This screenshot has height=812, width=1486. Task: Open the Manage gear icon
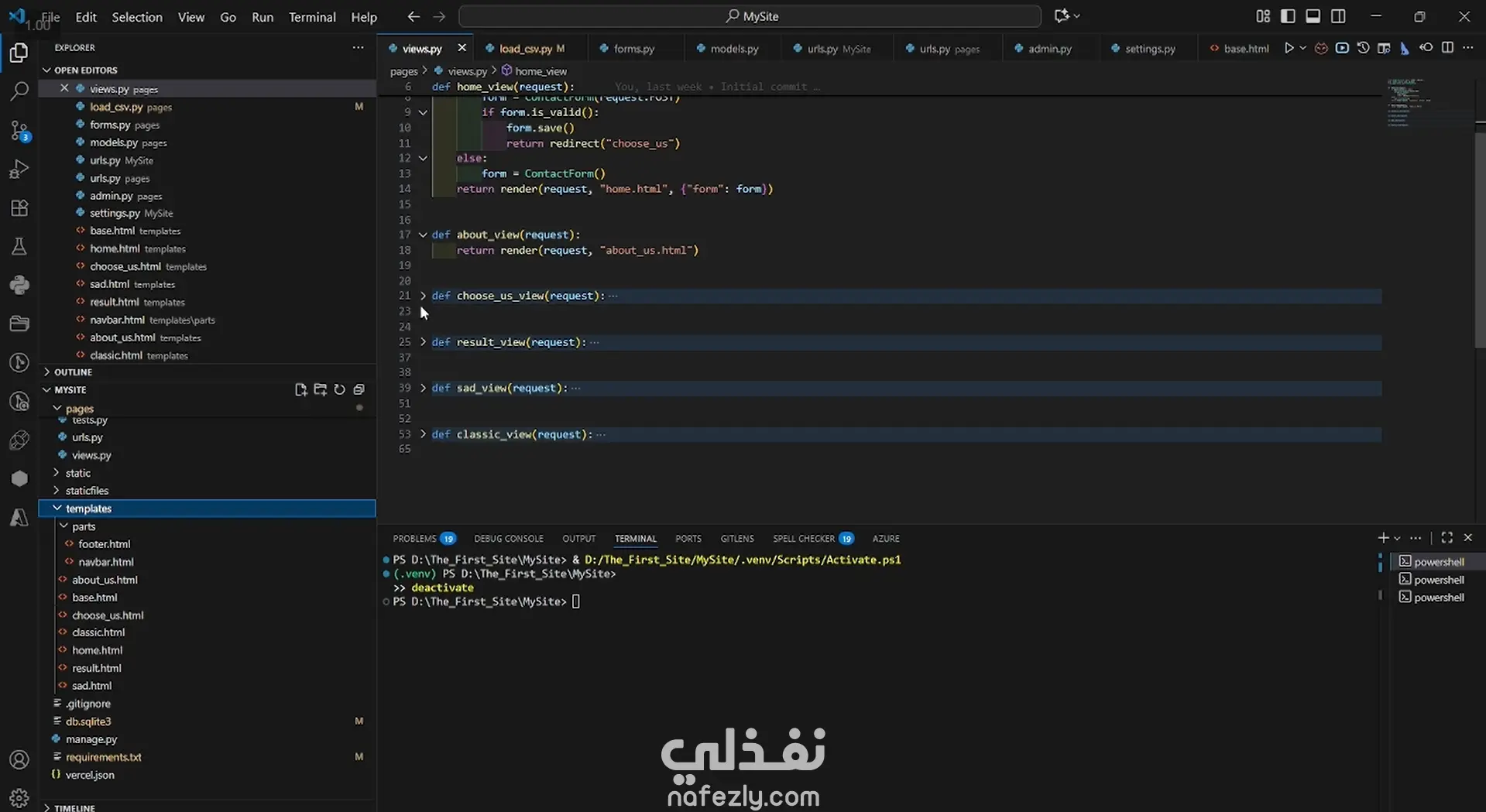19,797
